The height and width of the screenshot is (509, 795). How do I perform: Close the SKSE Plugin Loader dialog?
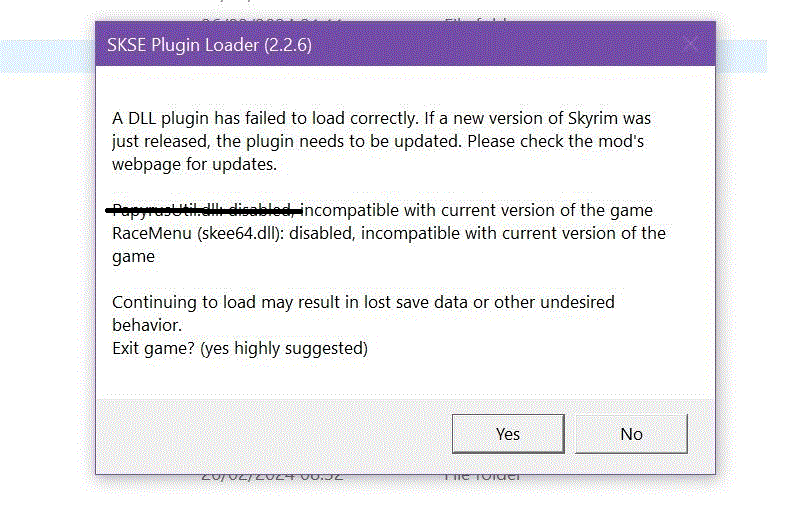point(690,44)
